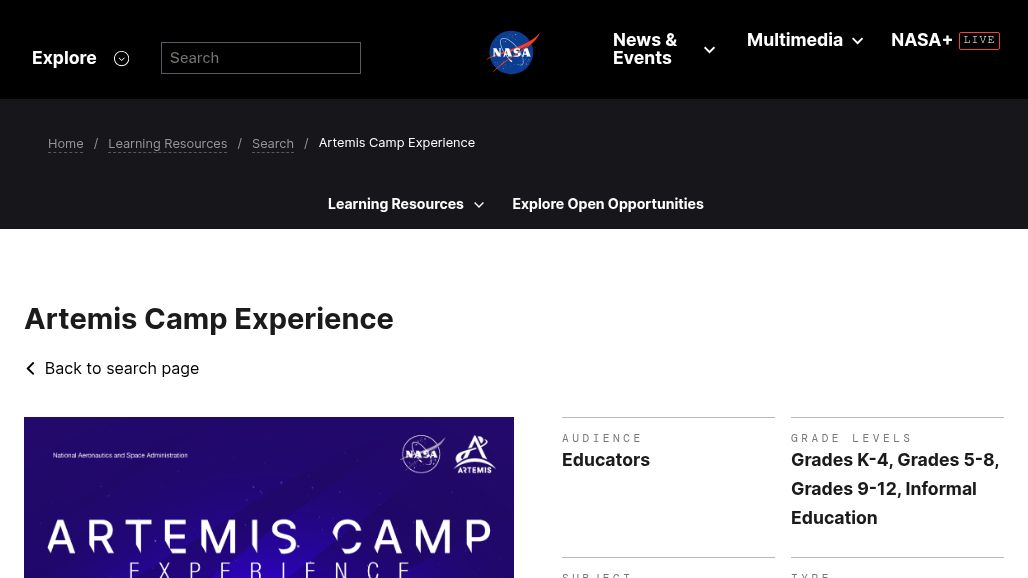Open Search breadcrumb link
Viewport: 1028px width, 578px height.
[x=273, y=144]
